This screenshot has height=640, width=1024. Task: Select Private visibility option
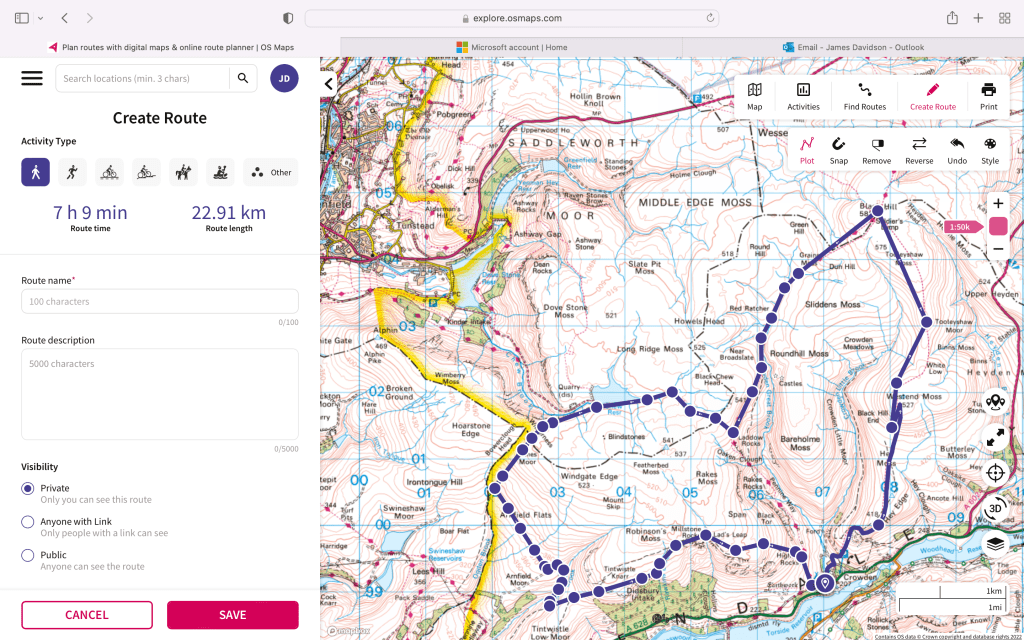[x=28, y=488]
